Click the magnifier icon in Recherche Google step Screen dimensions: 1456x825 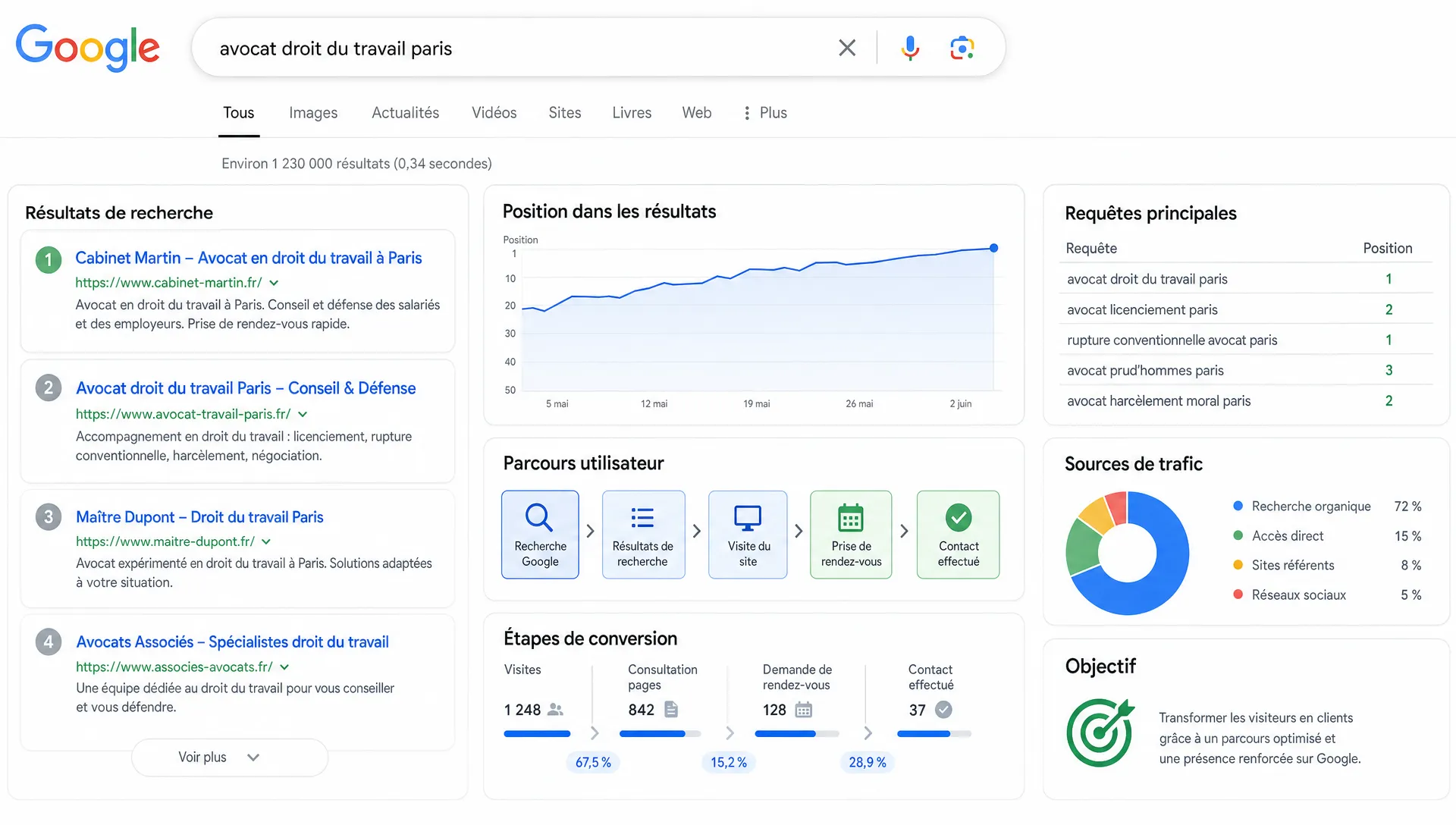click(x=539, y=517)
